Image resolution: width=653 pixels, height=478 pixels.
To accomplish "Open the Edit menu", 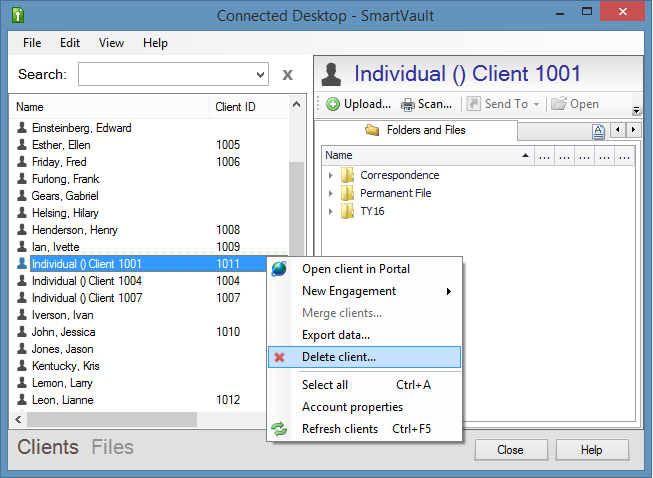I will (x=70, y=43).
